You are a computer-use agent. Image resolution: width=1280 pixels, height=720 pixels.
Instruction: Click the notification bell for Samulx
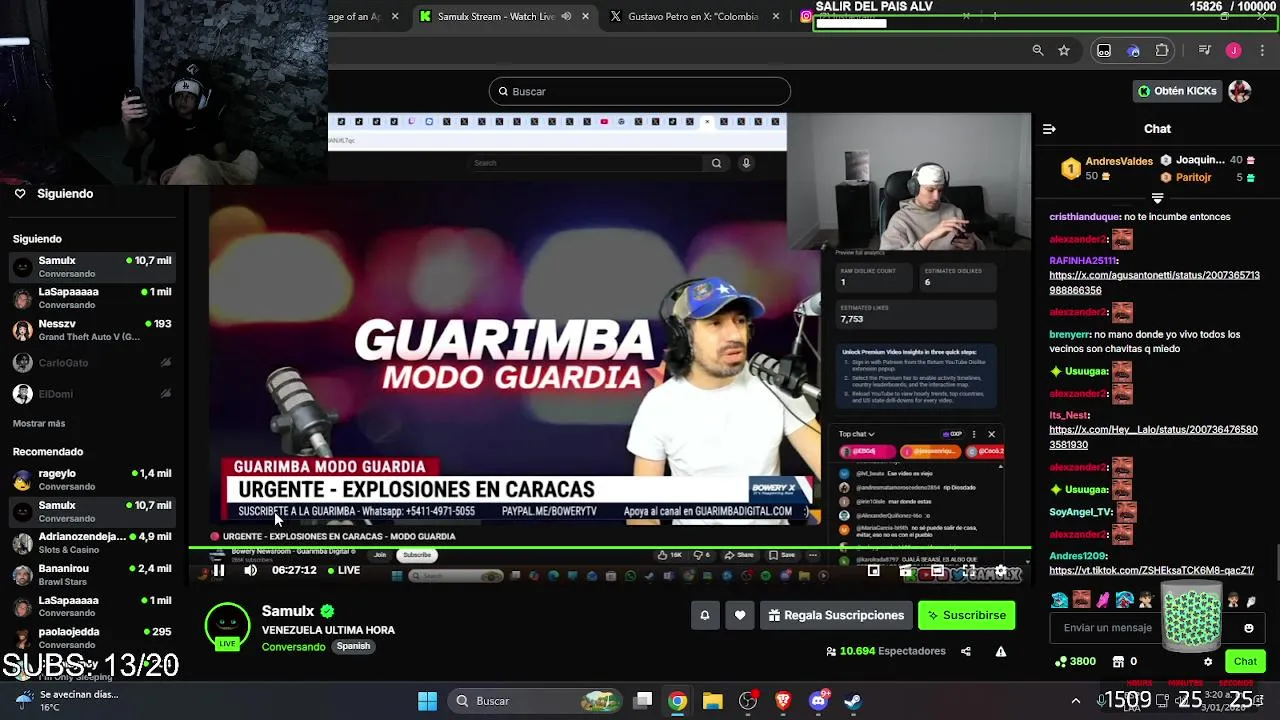[704, 615]
